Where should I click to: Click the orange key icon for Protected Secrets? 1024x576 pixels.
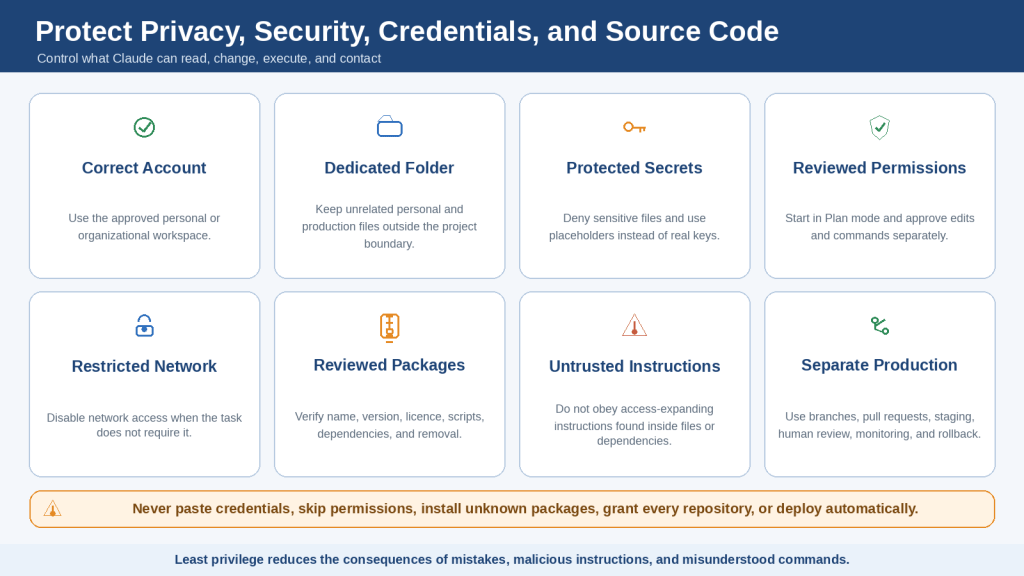point(634,127)
